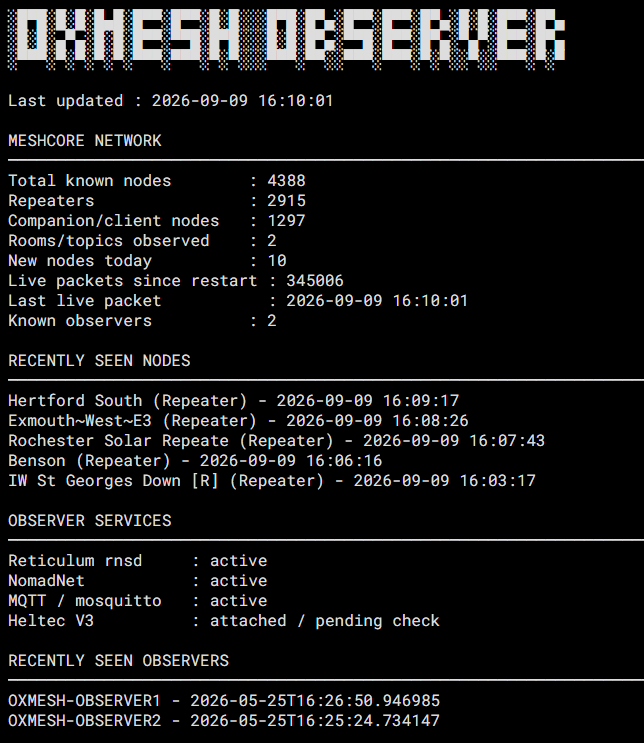
Task: Click the 'Known observers : 2' line
Action: coord(142,321)
